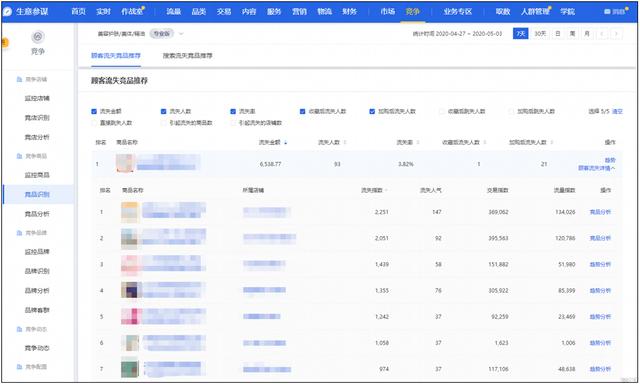Screen dimensions: 640x384
Task: Click the folder icon beside 竞争商品
Action: (19, 156)
